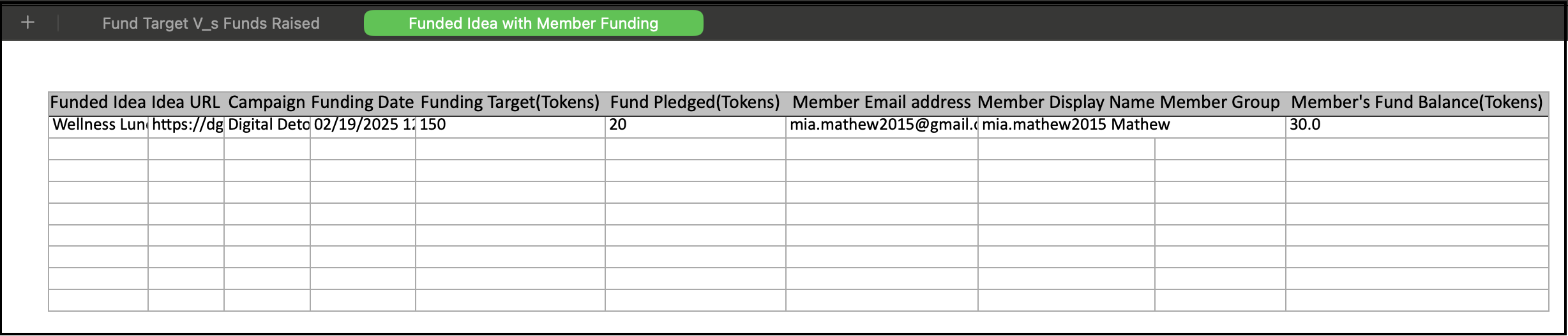1568x336 pixels.
Task: Add a new sheet with plus icon
Action: click(x=27, y=23)
